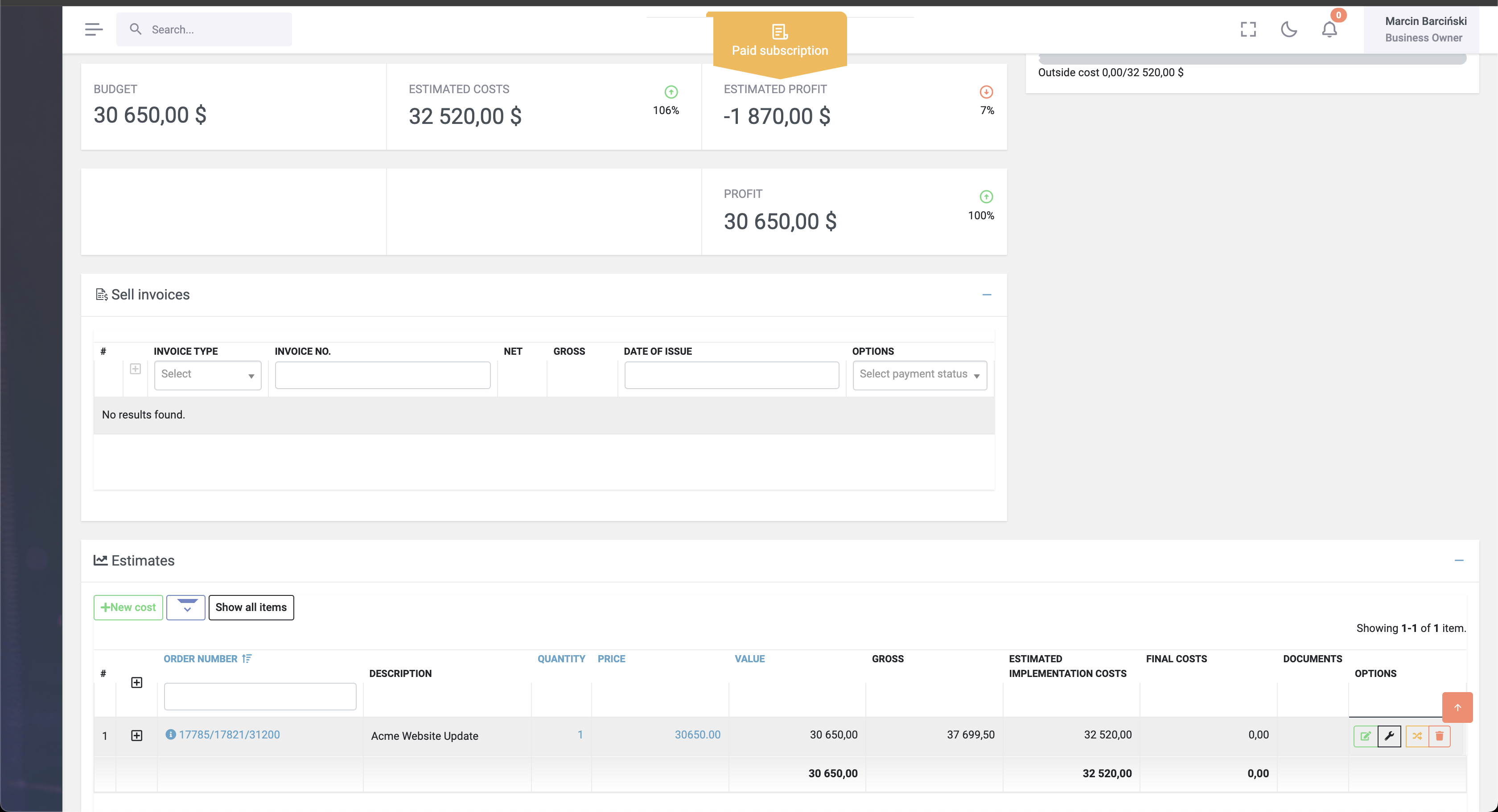
Task: Click the No results found message
Action: 143,414
